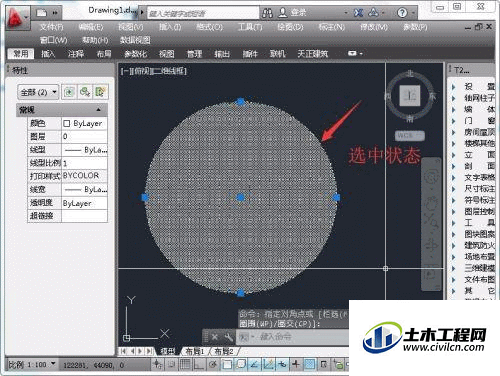The width and height of the screenshot is (500, 376).
Task: Switch to the 天正建筑 ribbon tab
Action: click(313, 53)
